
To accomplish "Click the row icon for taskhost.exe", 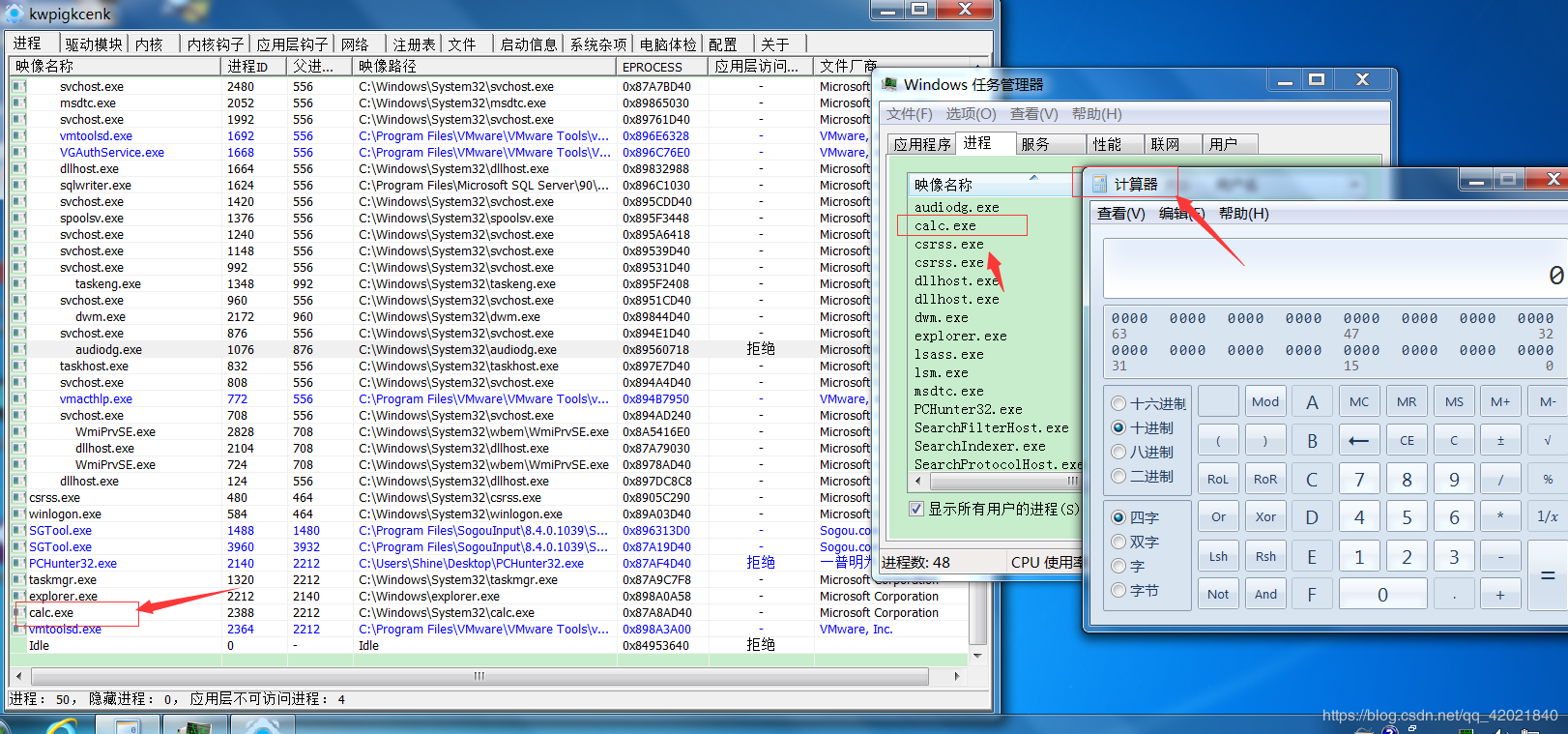I will [18, 367].
